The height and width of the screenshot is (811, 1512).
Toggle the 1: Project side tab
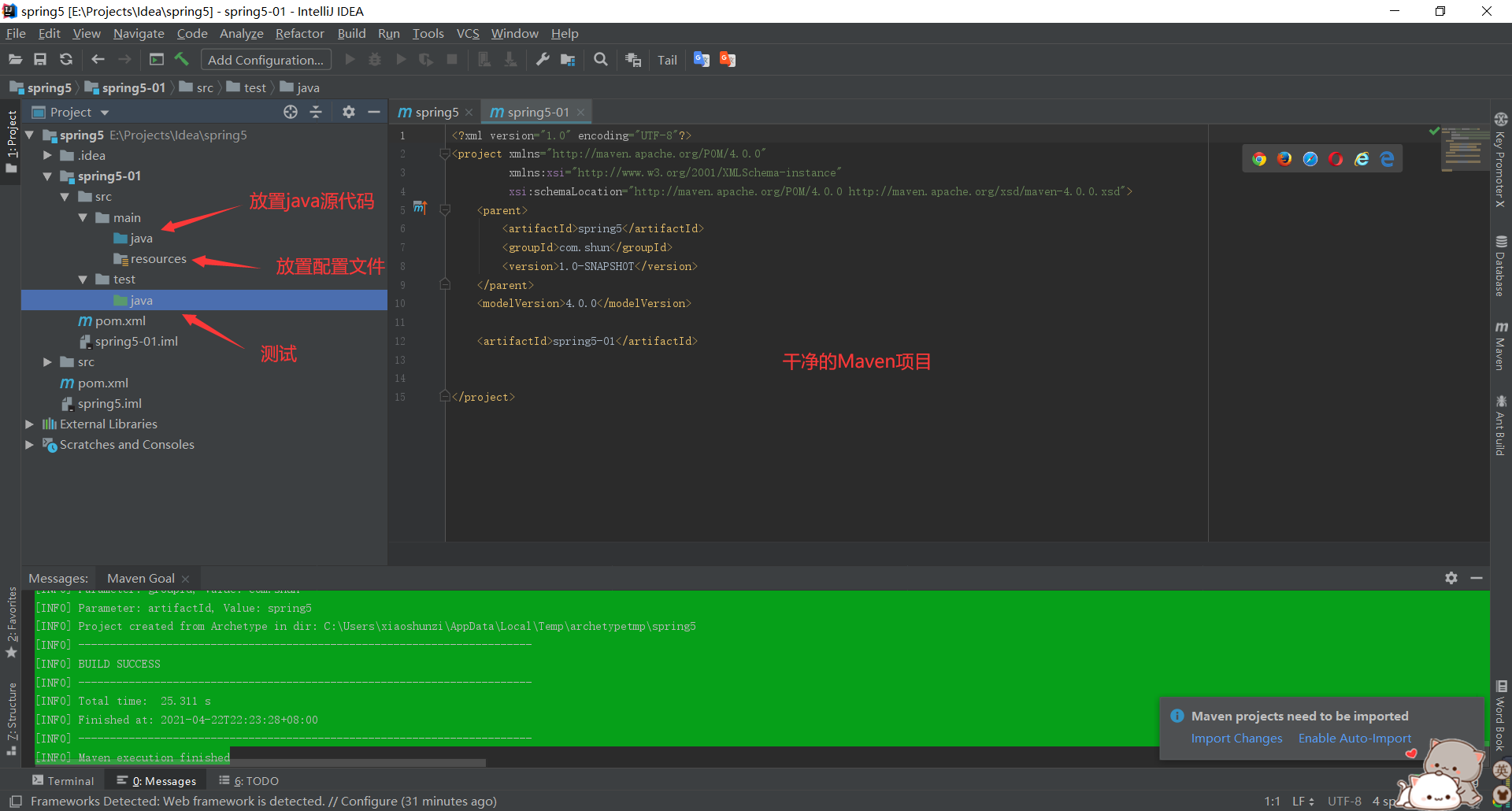[11, 142]
